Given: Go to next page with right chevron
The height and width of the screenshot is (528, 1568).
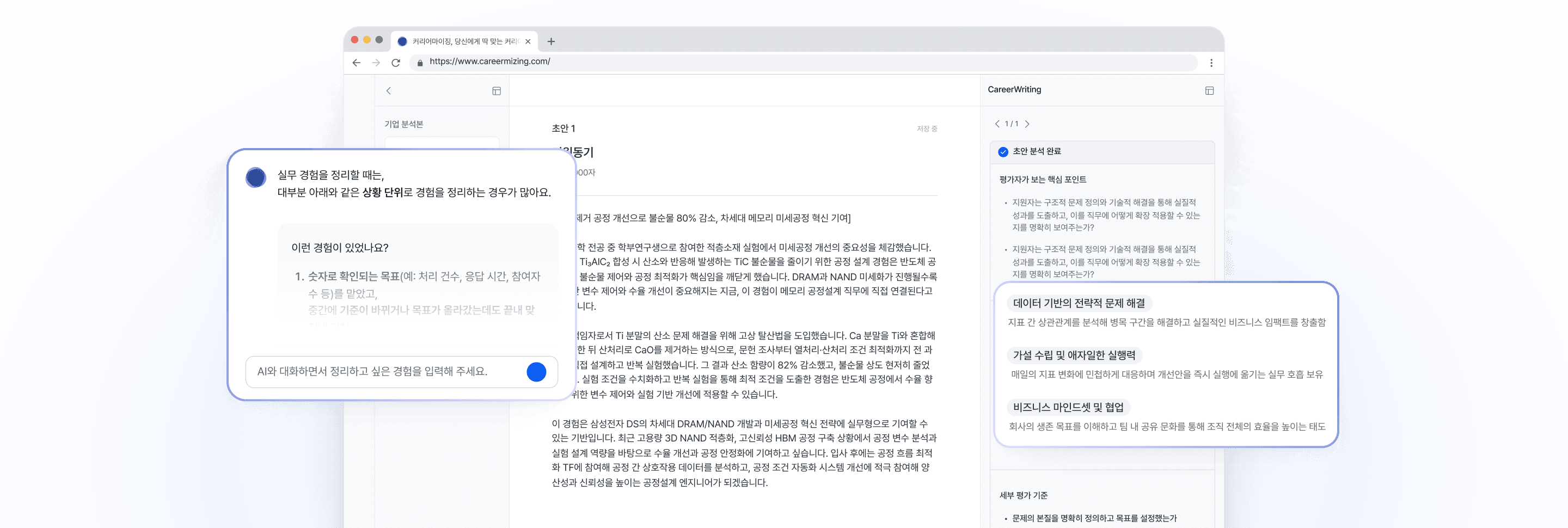Looking at the screenshot, I should 1027,124.
